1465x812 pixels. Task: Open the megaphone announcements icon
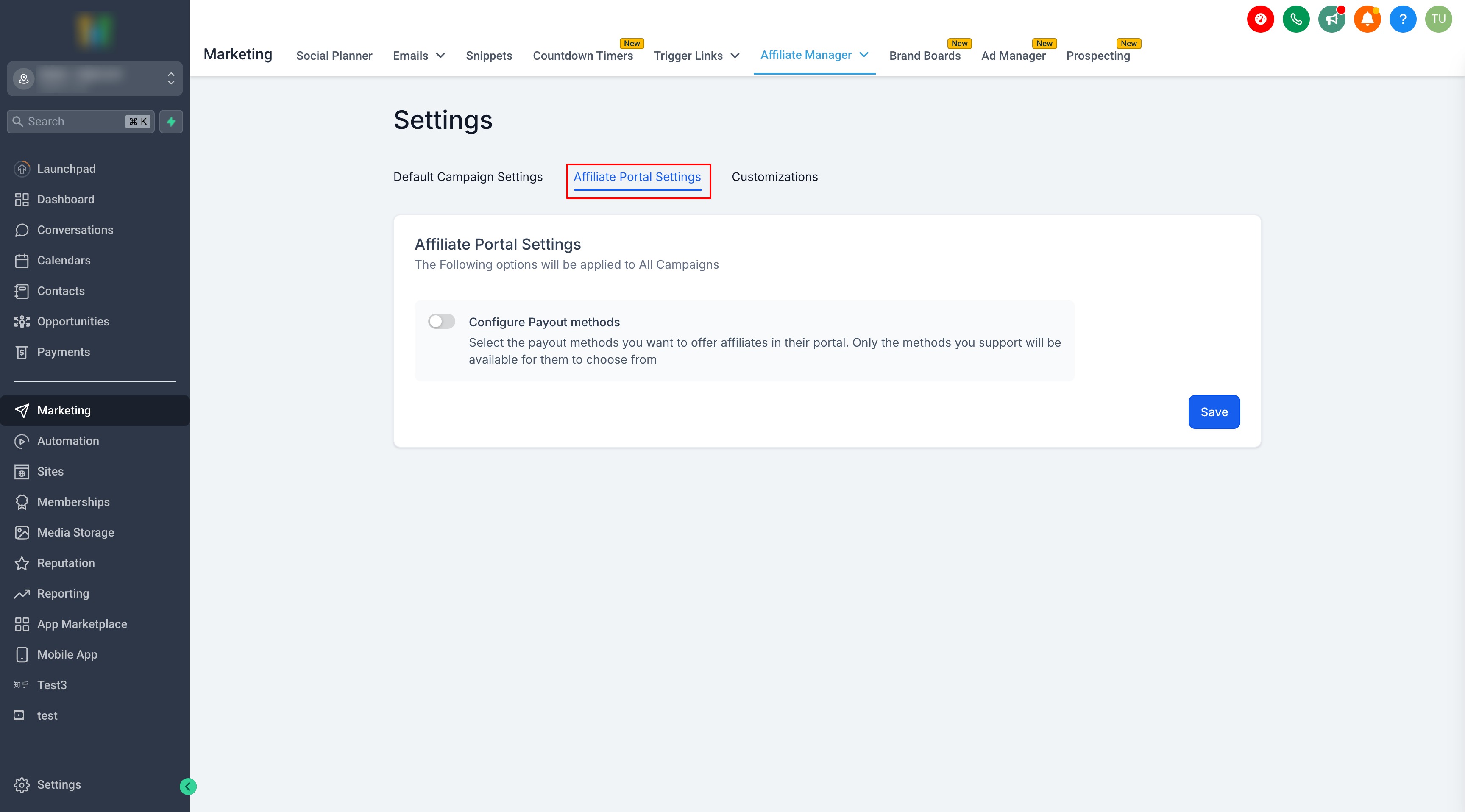point(1331,19)
